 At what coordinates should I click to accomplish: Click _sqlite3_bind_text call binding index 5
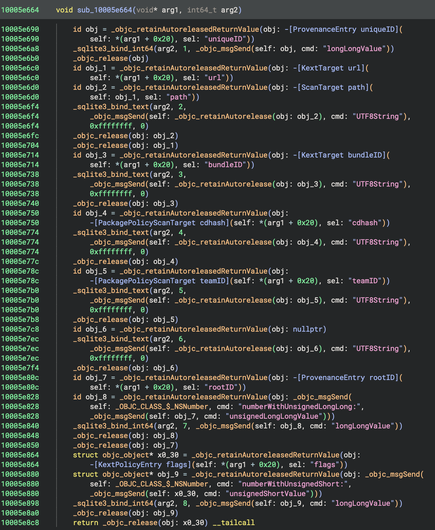111,290
